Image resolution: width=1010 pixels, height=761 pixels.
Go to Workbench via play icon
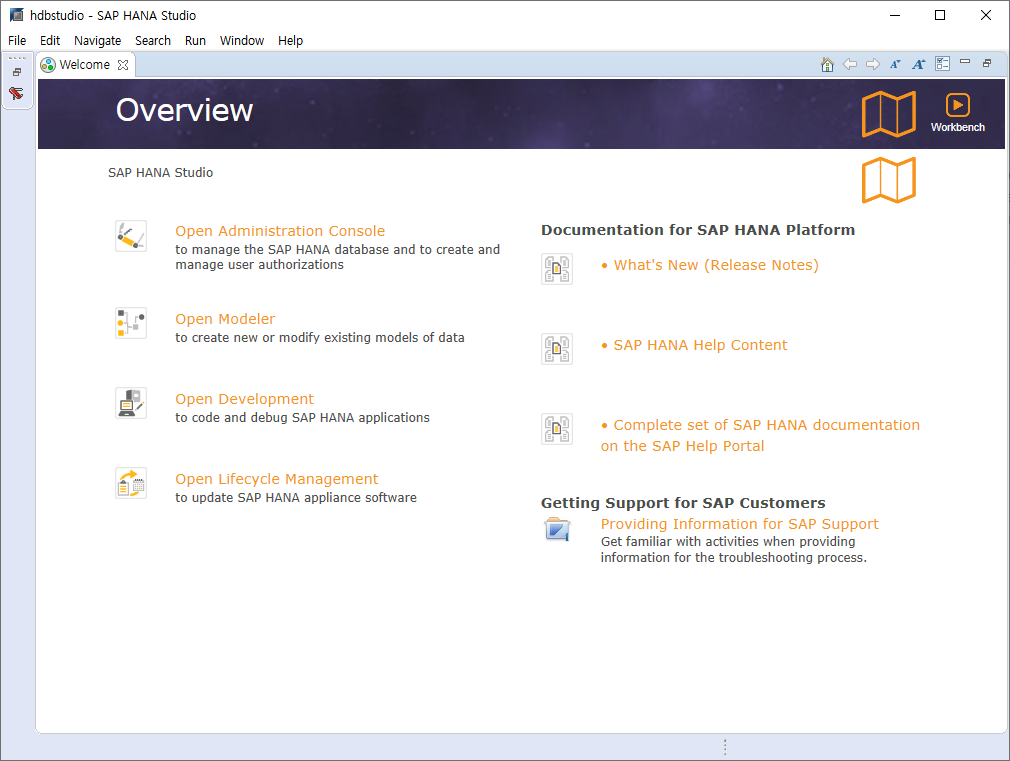957,105
